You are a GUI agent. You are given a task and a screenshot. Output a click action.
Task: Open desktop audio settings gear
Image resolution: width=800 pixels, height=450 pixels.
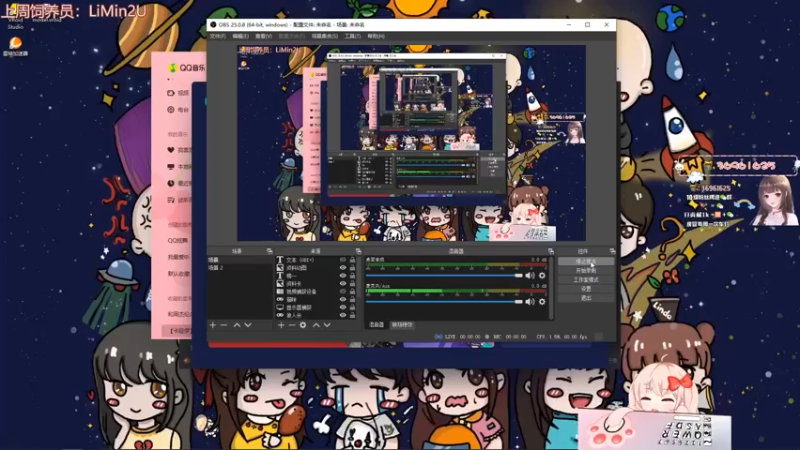542,276
